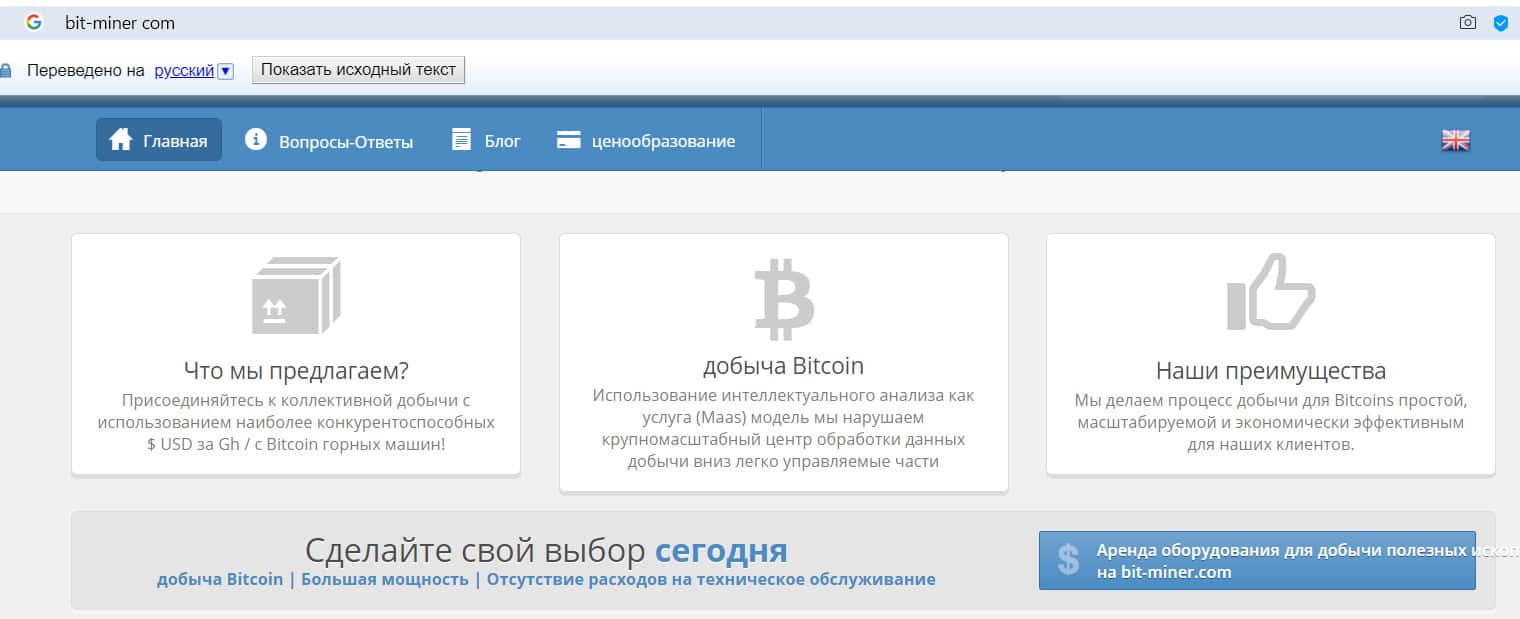Click Аренда оборудования button on bit-miner.com
The width and height of the screenshot is (1520, 619).
1257,560
